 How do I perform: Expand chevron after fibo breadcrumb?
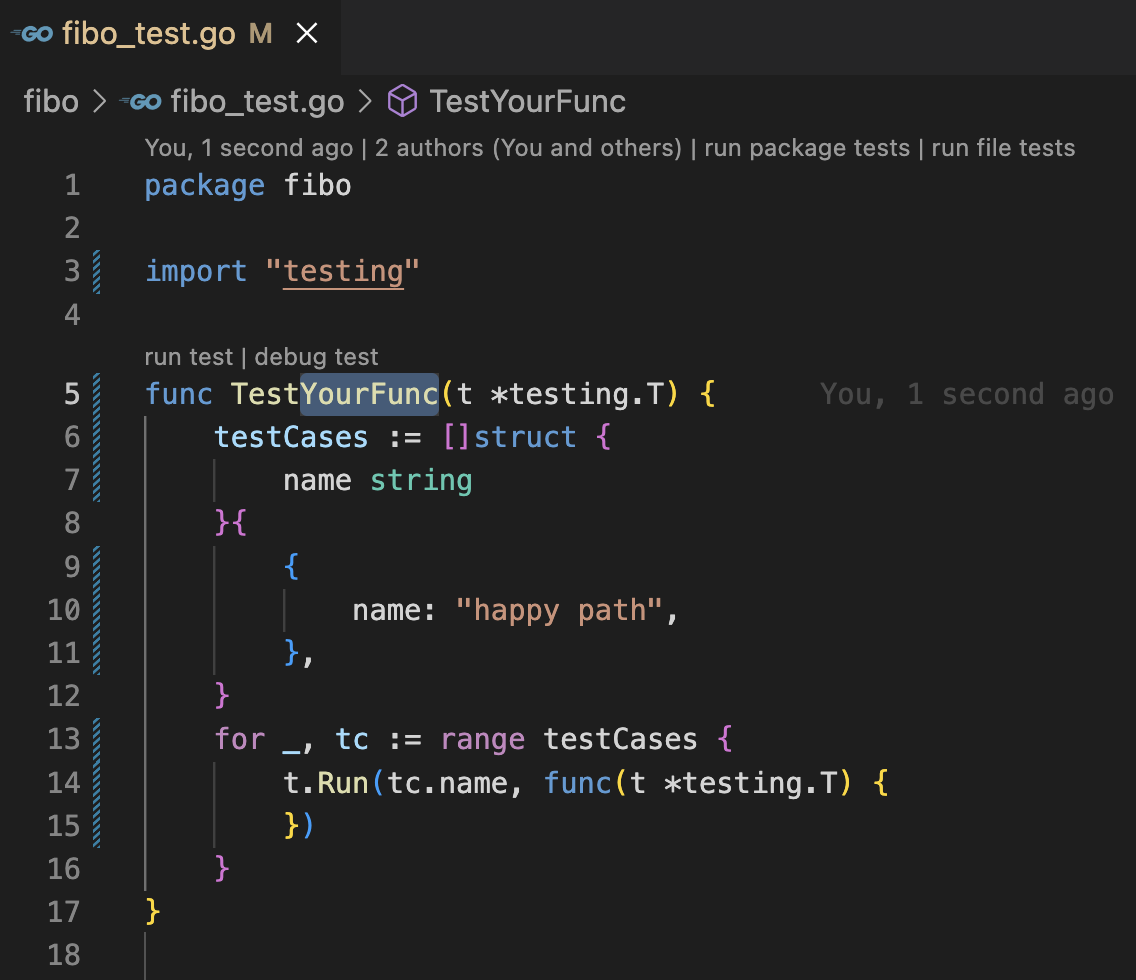pyautogui.click(x=99, y=101)
